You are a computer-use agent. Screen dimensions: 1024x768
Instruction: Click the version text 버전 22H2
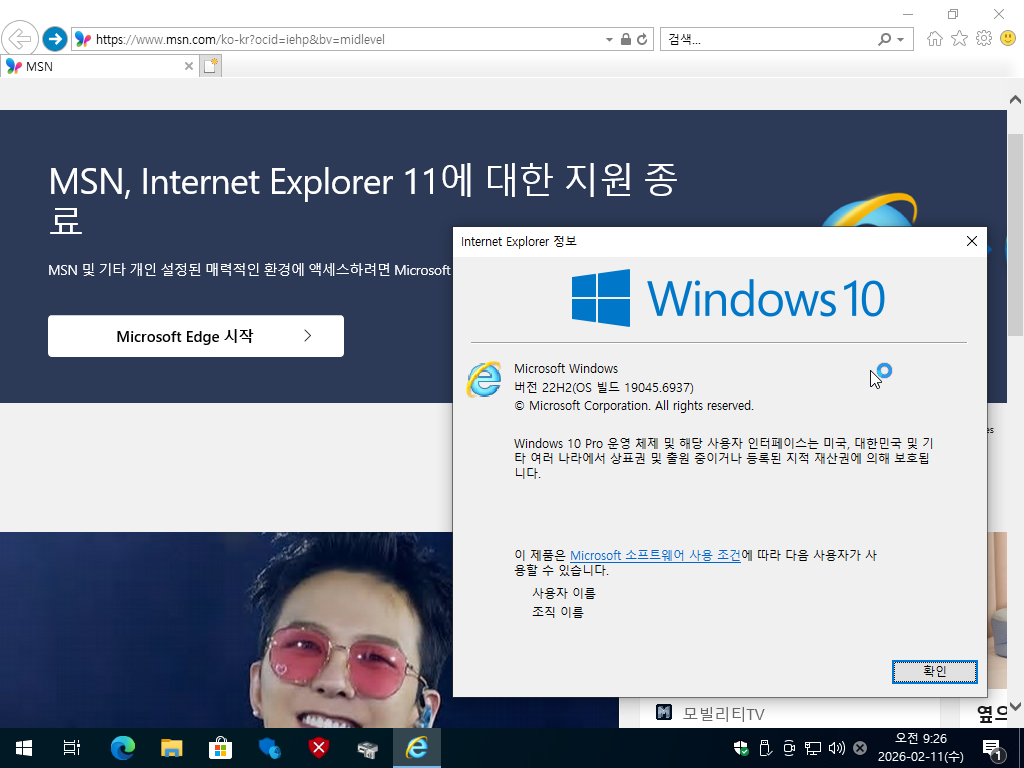click(x=604, y=387)
